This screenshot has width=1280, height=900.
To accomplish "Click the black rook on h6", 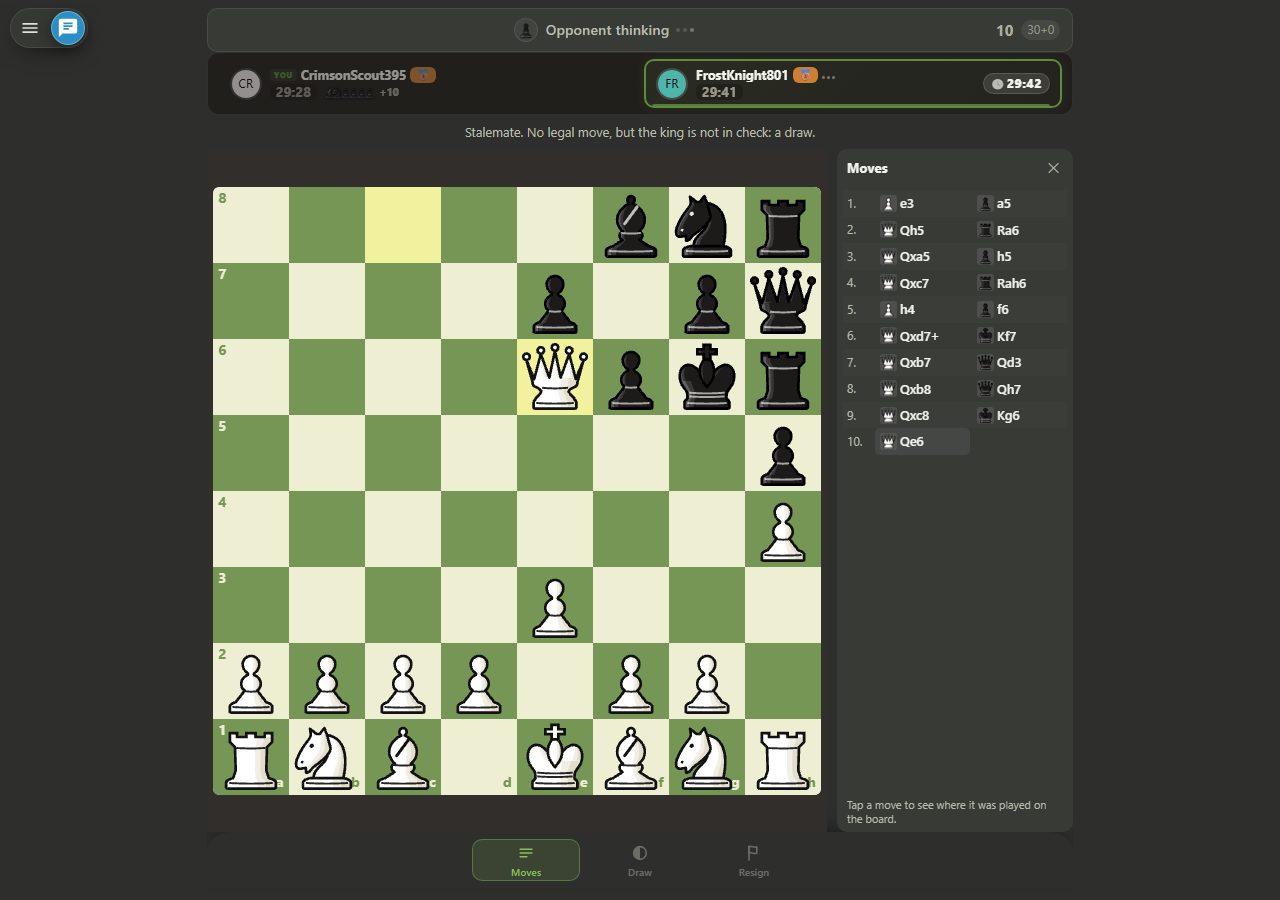I will [783, 377].
